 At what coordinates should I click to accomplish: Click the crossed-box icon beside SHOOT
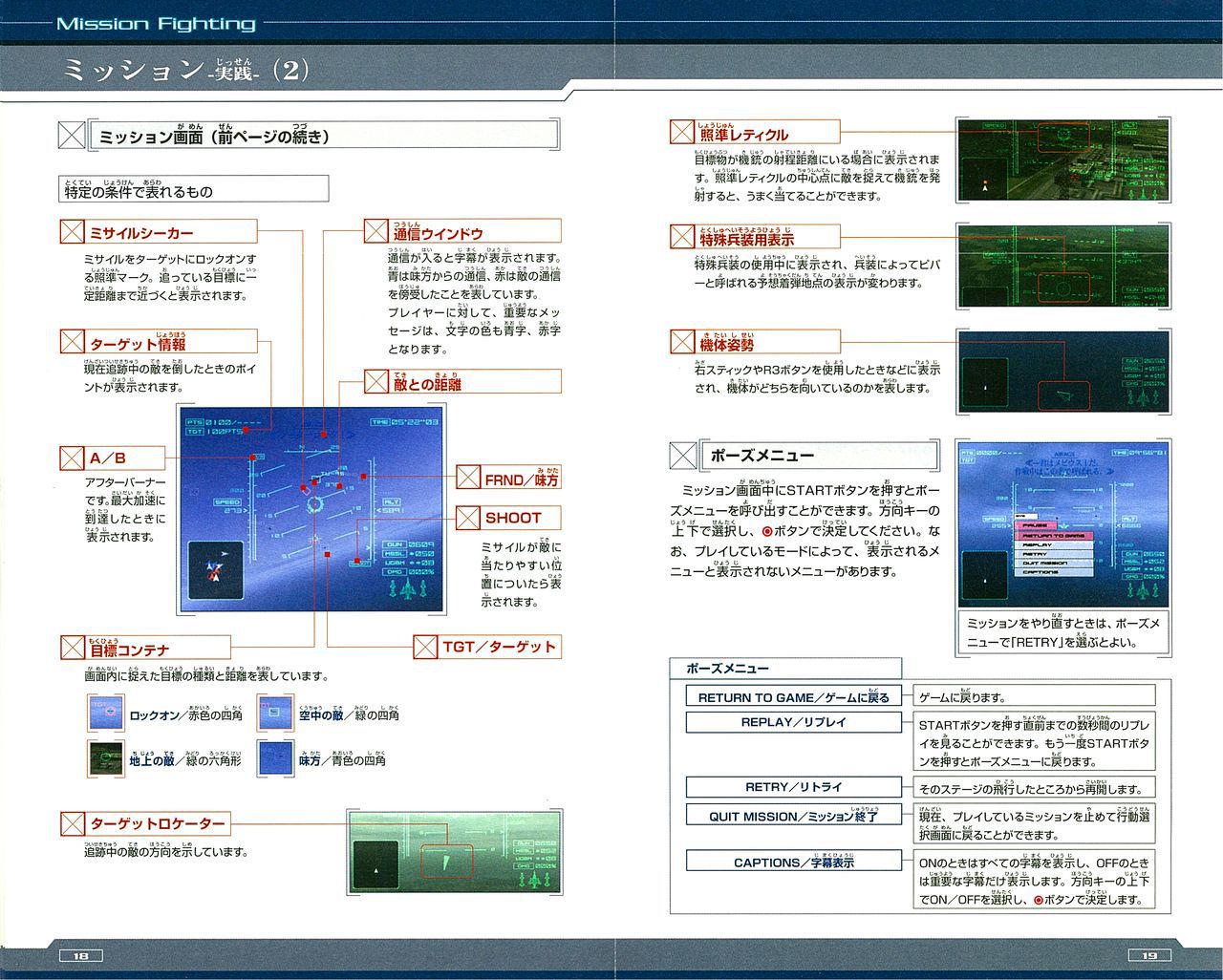(468, 518)
